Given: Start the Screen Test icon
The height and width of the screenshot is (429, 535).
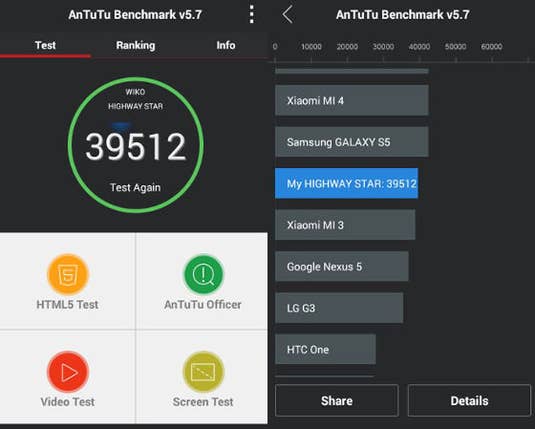Looking at the screenshot, I should point(203,372).
